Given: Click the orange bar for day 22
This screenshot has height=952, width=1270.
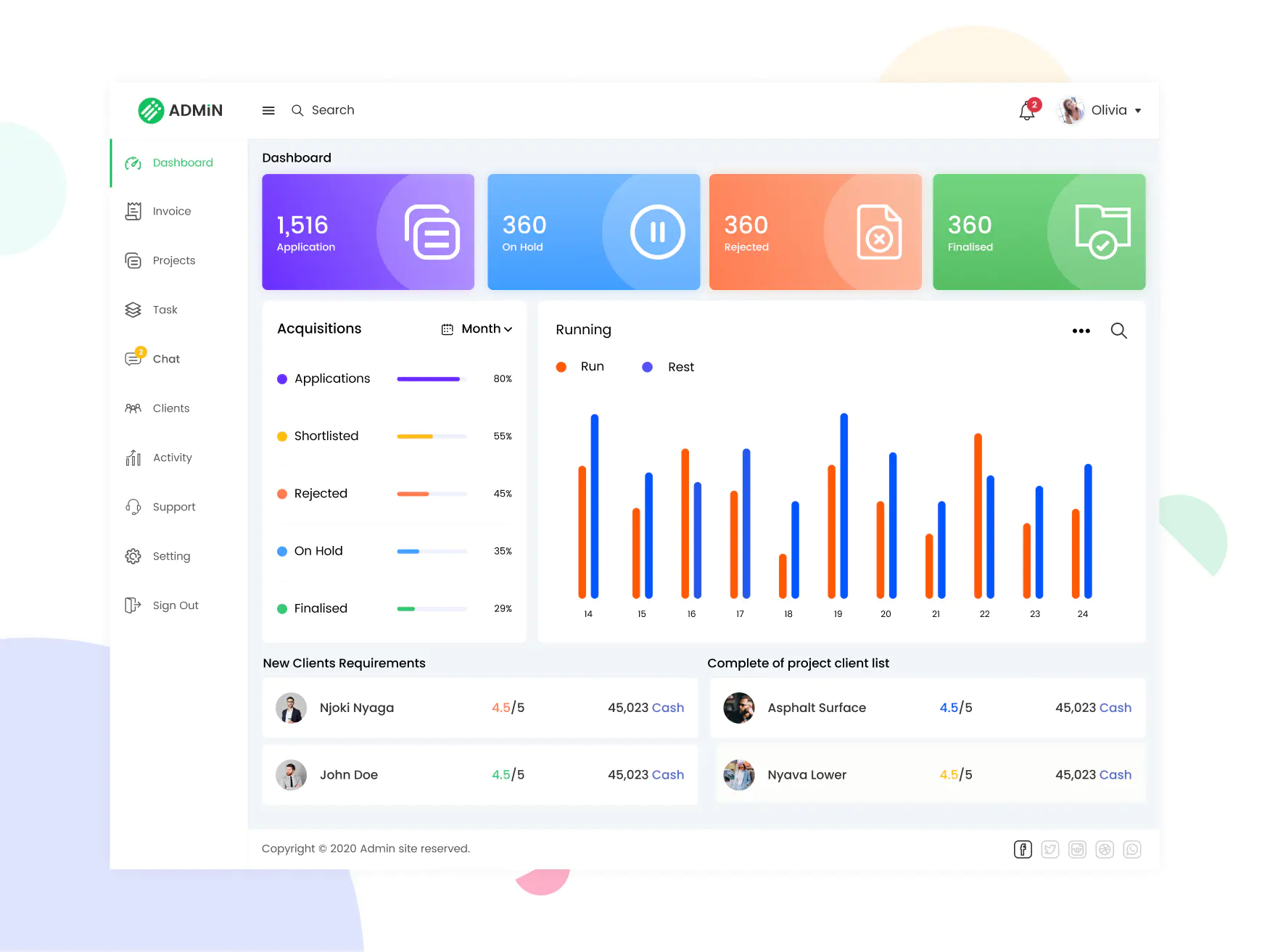Looking at the screenshot, I should tap(978, 516).
